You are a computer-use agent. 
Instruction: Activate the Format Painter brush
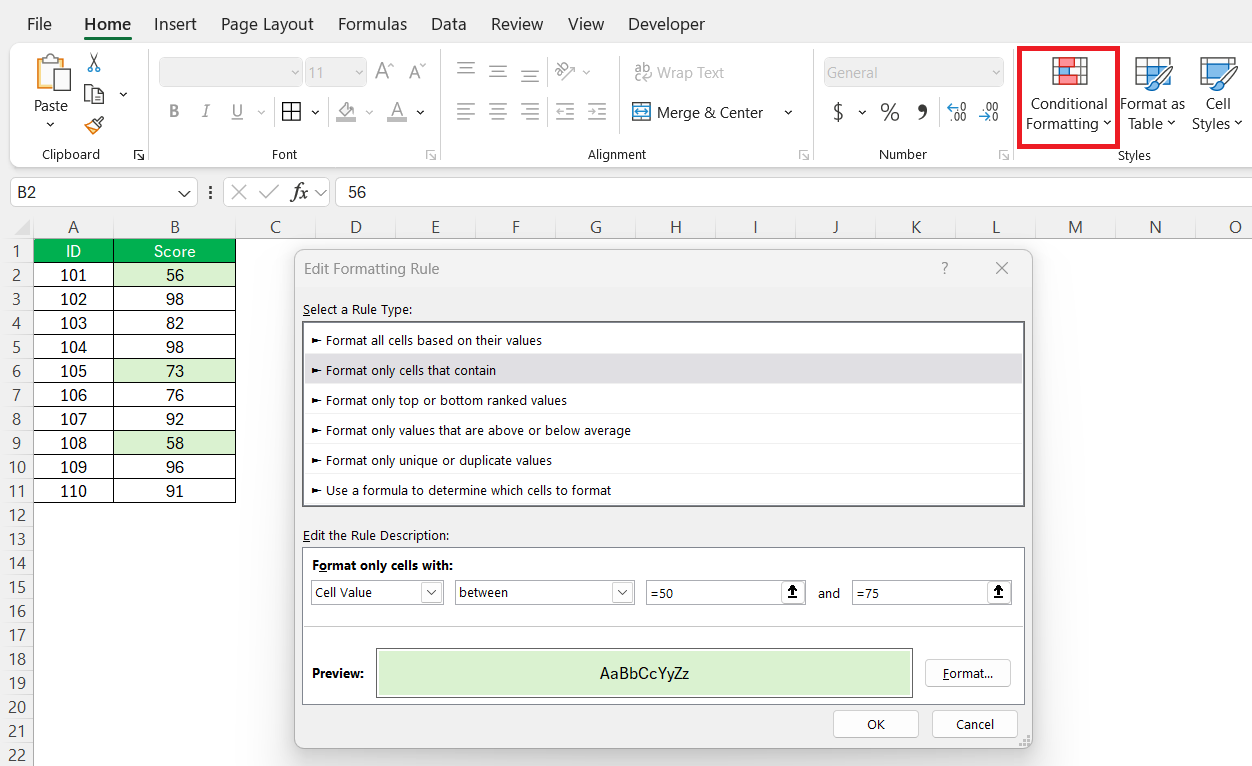tap(94, 125)
